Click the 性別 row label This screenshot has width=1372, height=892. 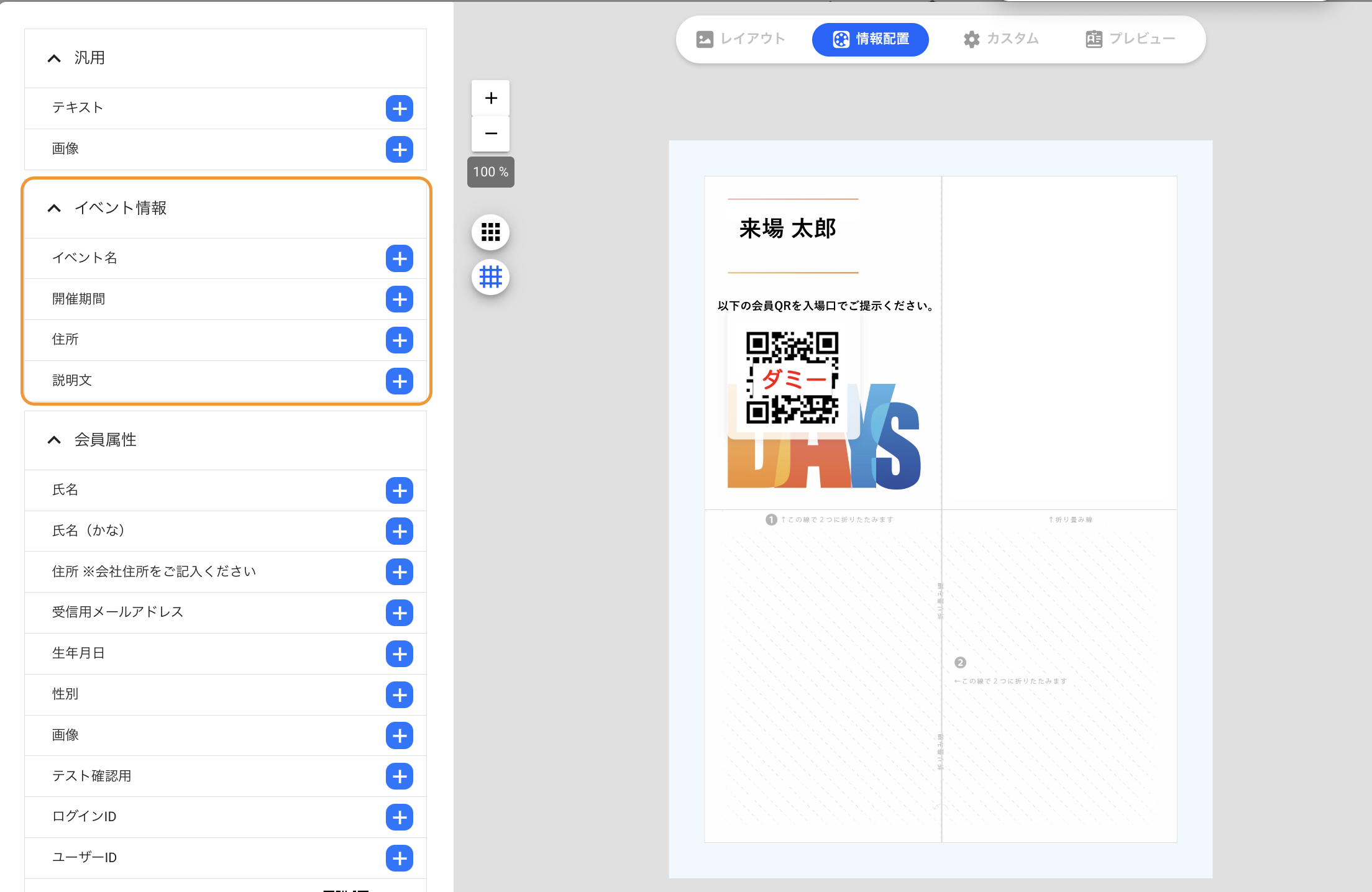tap(65, 694)
